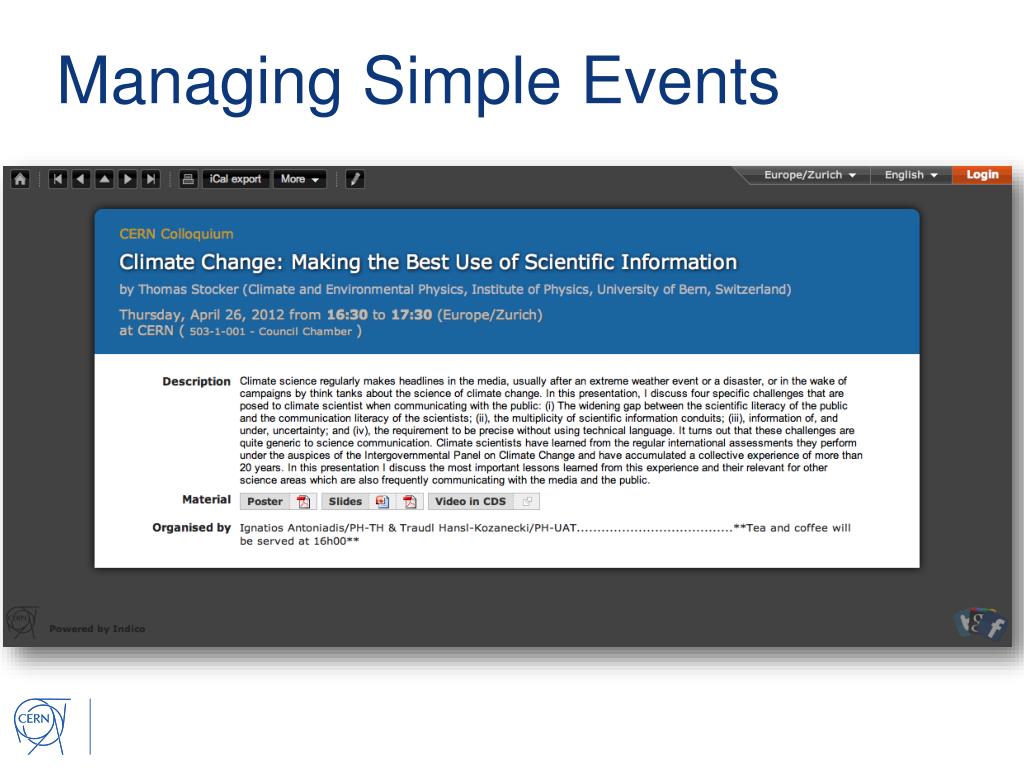The width and height of the screenshot is (1024, 768).
Task: Open the Europe/Zurich timezone dropdown
Action: coord(810,175)
